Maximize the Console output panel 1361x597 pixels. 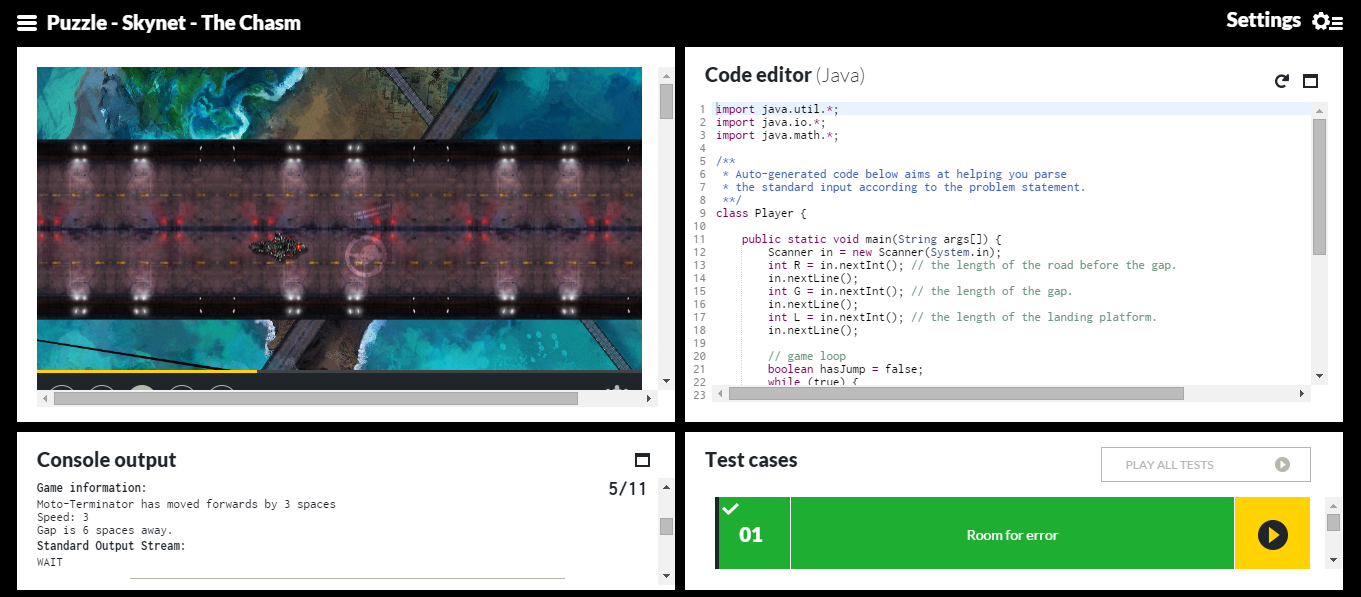(642, 460)
